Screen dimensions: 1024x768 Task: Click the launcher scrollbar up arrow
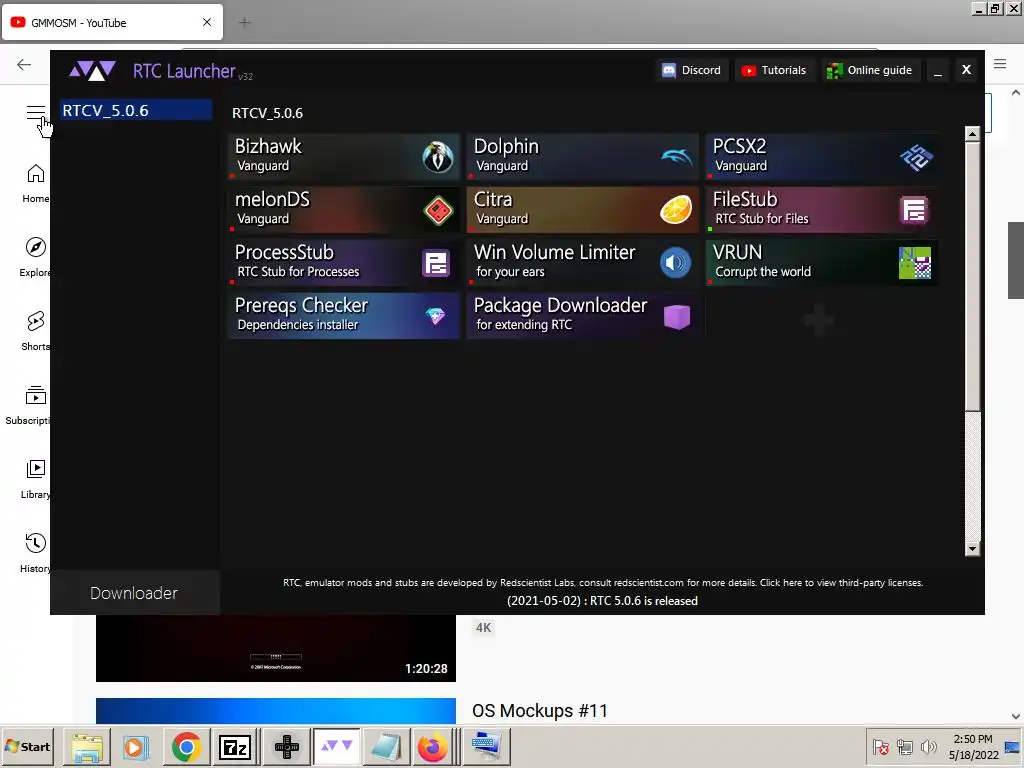(972, 134)
